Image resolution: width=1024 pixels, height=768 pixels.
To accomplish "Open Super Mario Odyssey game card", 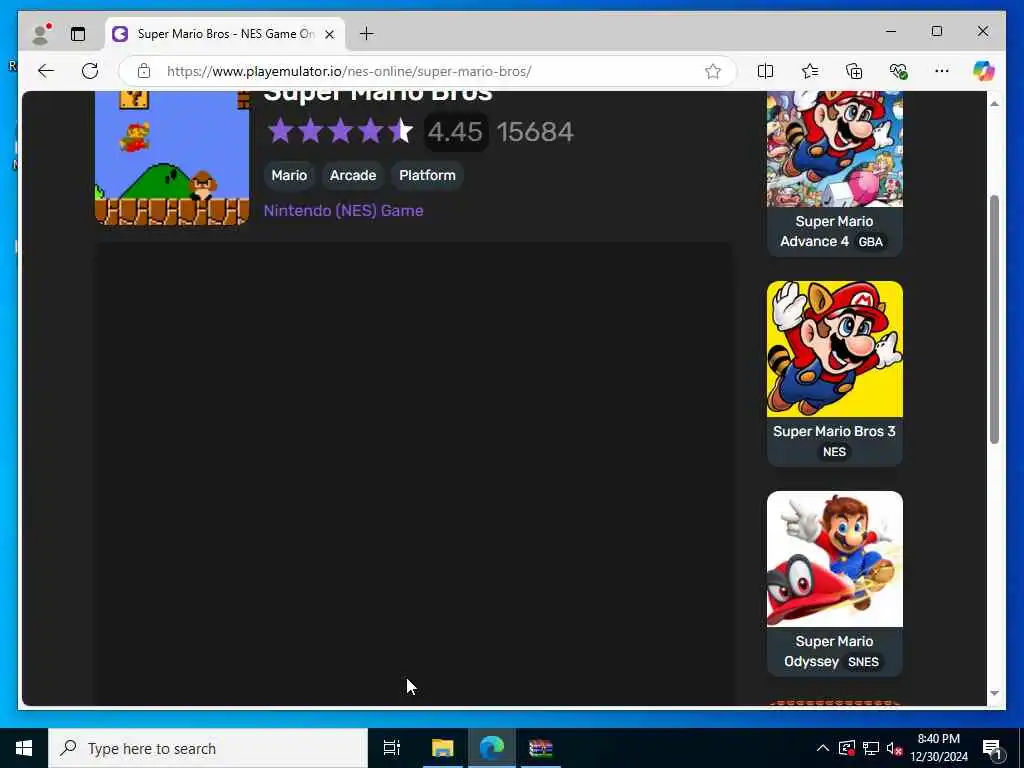I will pos(835,584).
